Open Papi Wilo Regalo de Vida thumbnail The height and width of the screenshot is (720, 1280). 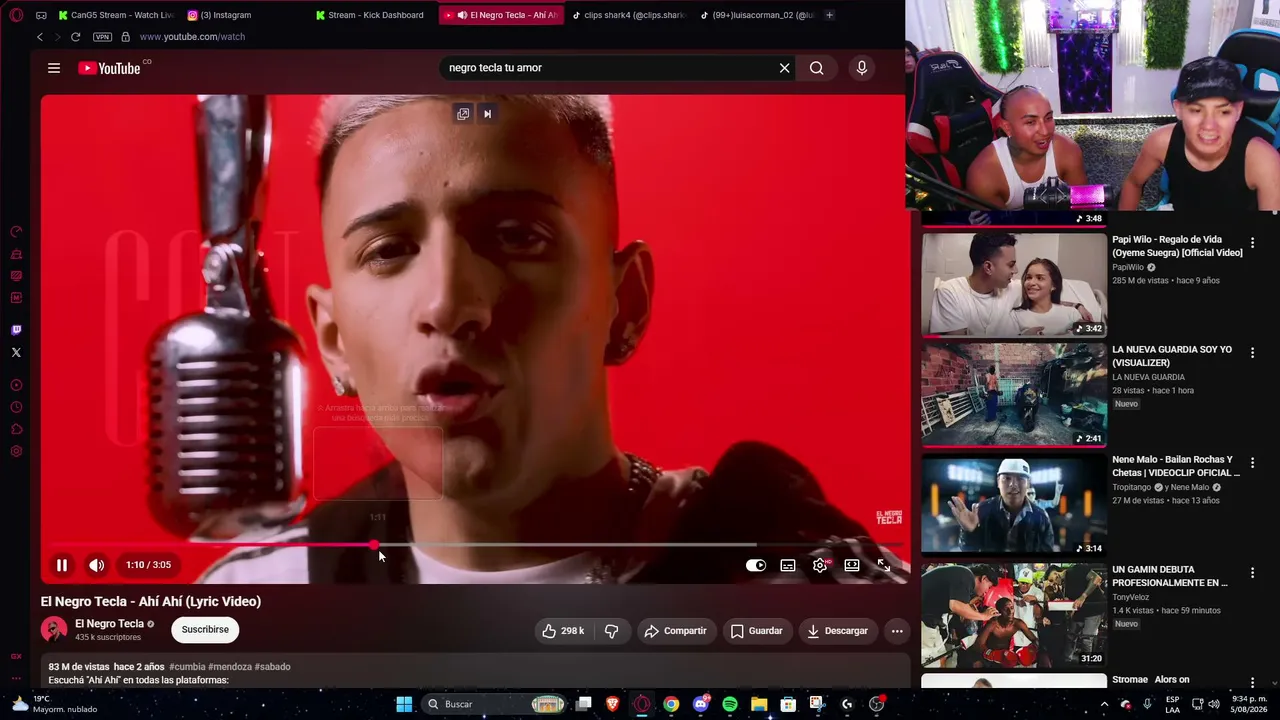pyautogui.click(x=1014, y=284)
